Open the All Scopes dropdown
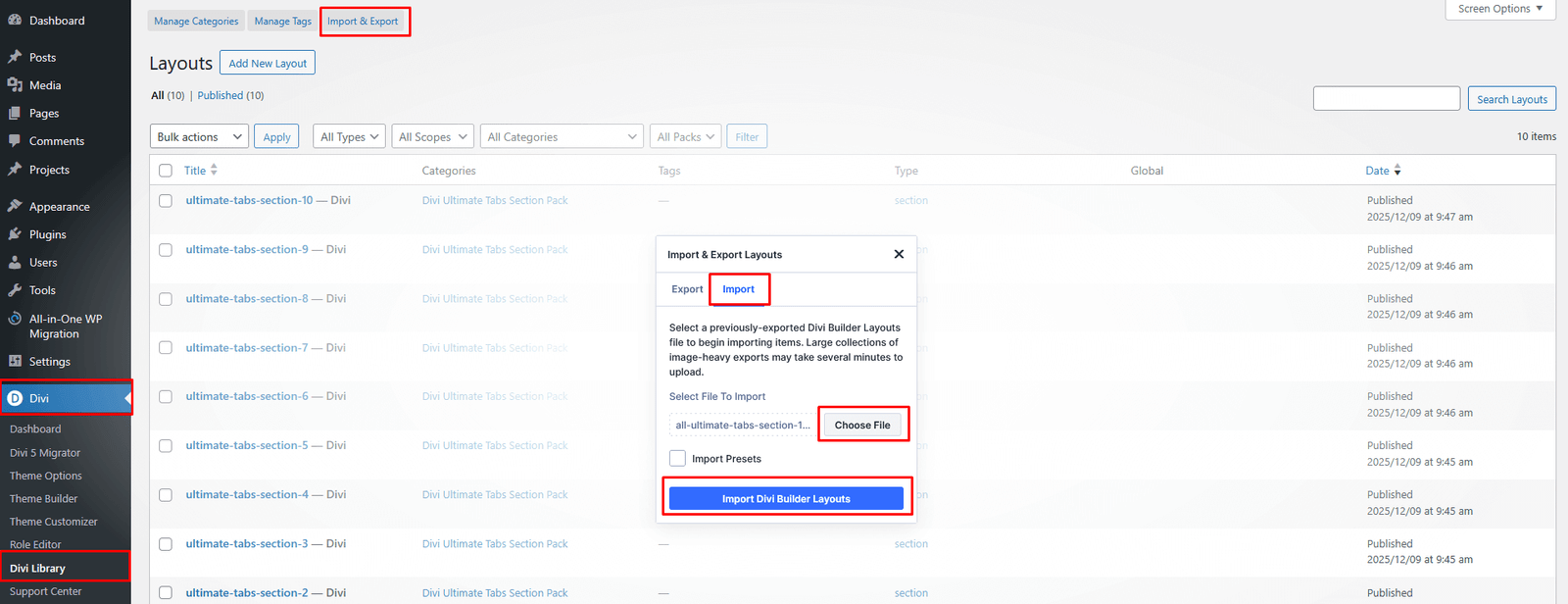Viewport: 1568px width, 604px height. tap(432, 136)
